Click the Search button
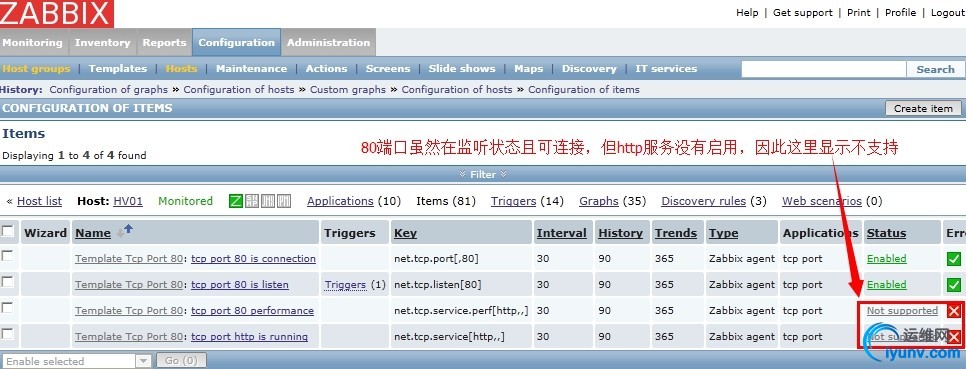Screen dimensions: 966x369 point(935,70)
